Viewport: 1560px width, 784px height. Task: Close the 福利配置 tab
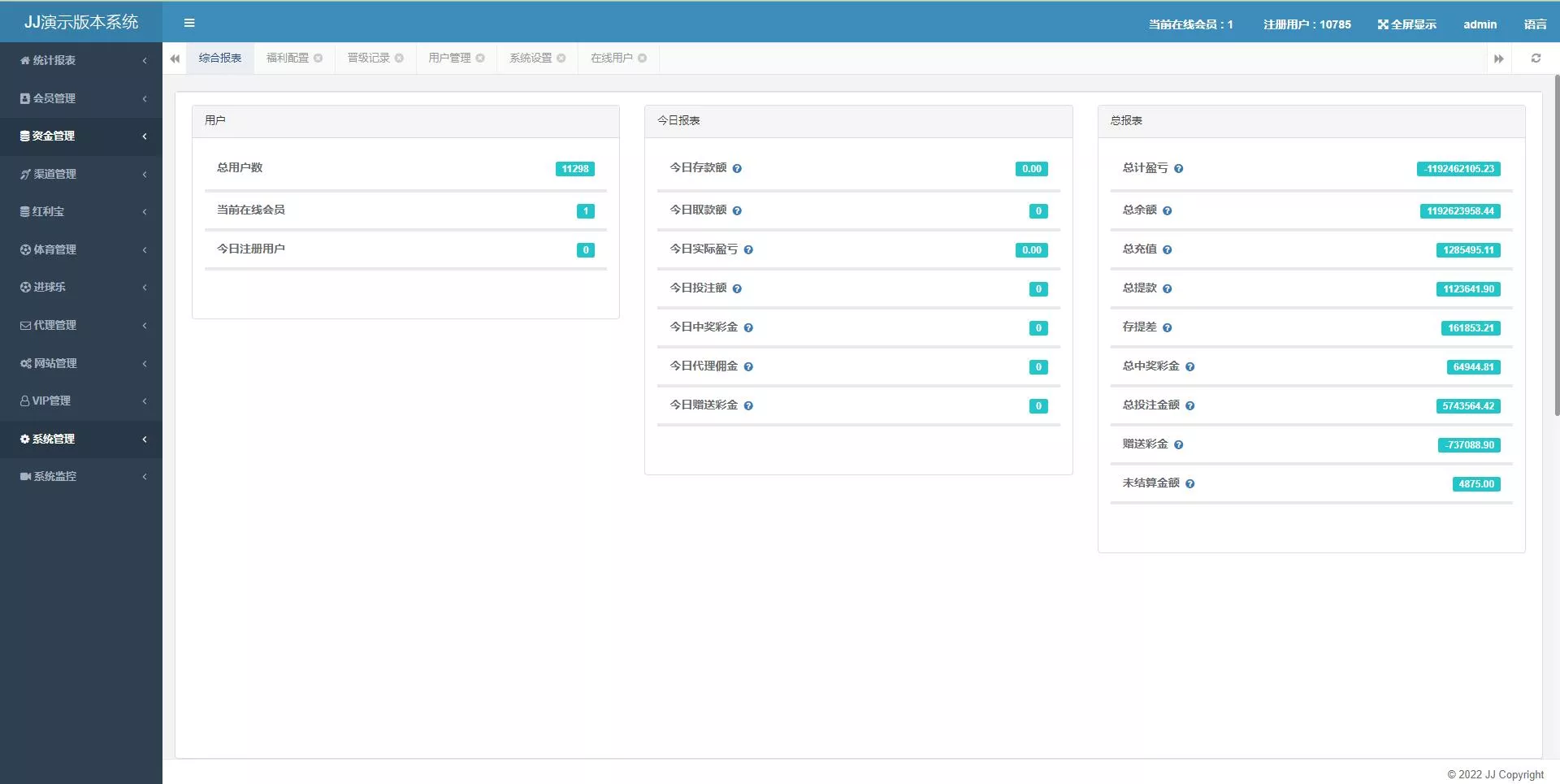(x=318, y=58)
